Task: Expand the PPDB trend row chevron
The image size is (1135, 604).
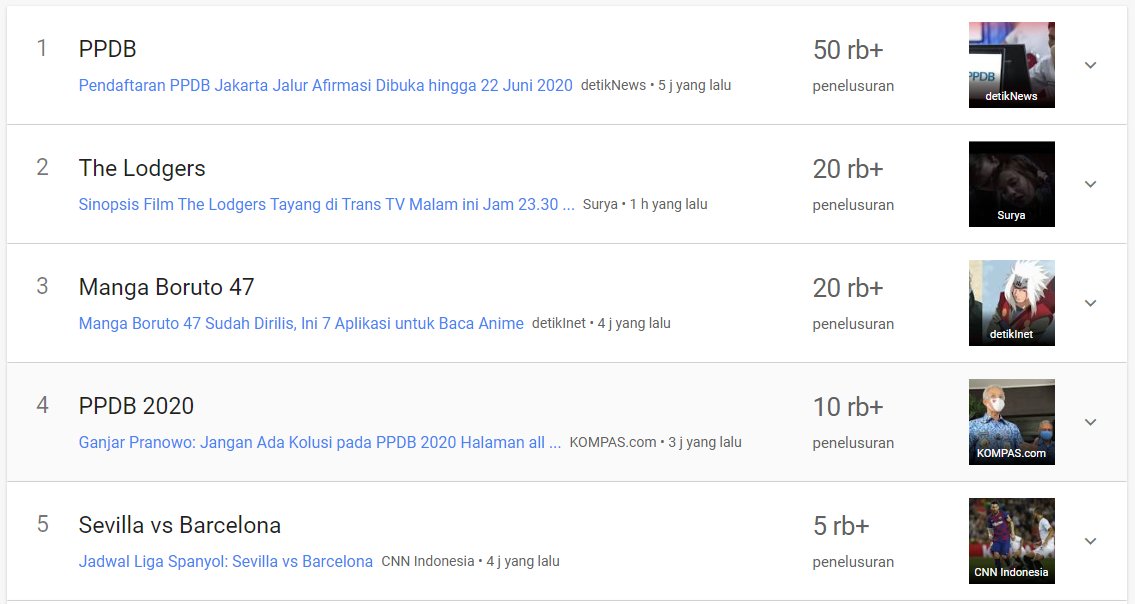Action: (x=1090, y=65)
